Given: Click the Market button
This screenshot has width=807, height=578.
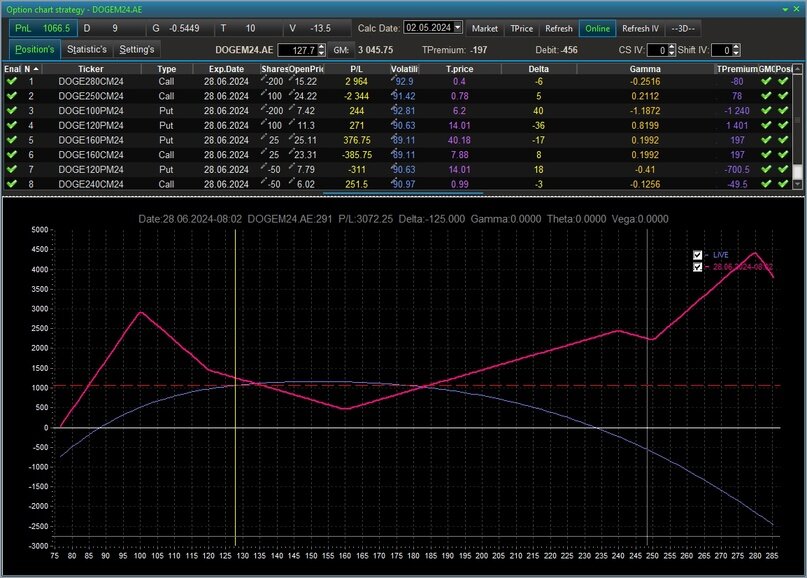Looking at the screenshot, I should point(485,28).
